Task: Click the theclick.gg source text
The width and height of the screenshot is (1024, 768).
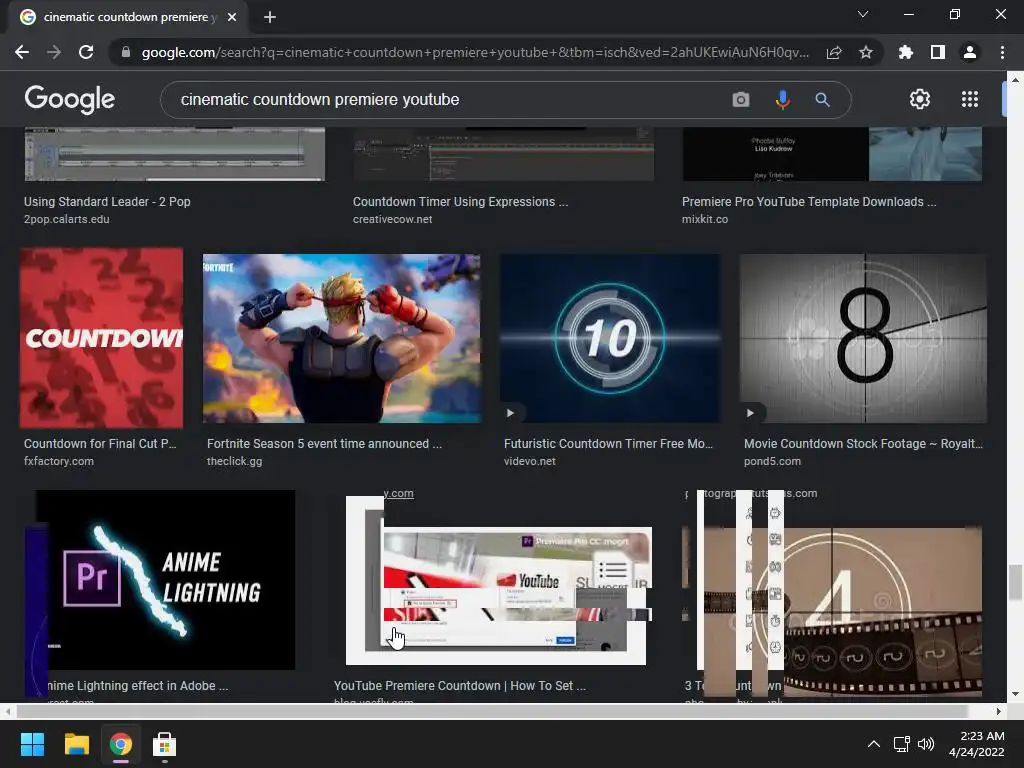Action: (234, 461)
